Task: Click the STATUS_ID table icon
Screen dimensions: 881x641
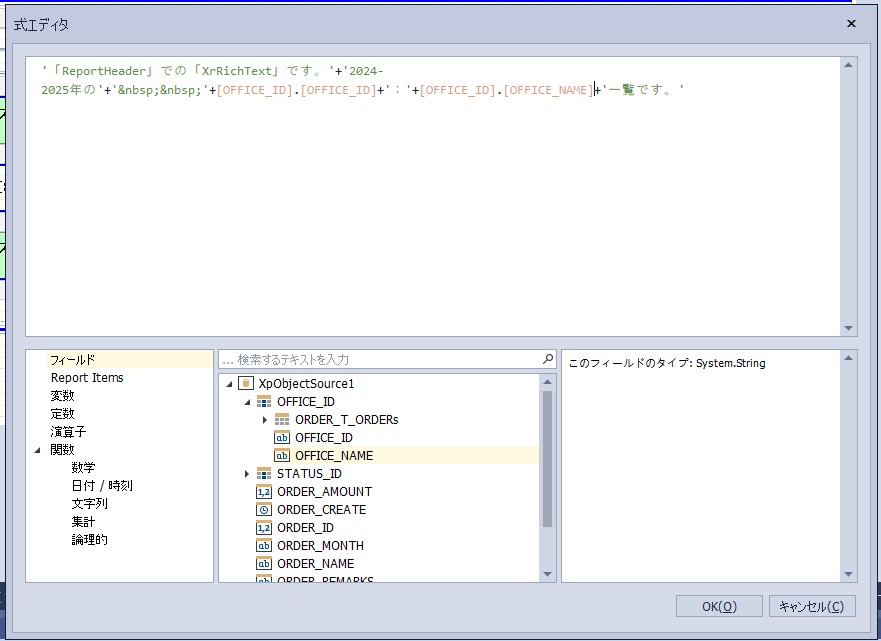Action: coord(264,474)
